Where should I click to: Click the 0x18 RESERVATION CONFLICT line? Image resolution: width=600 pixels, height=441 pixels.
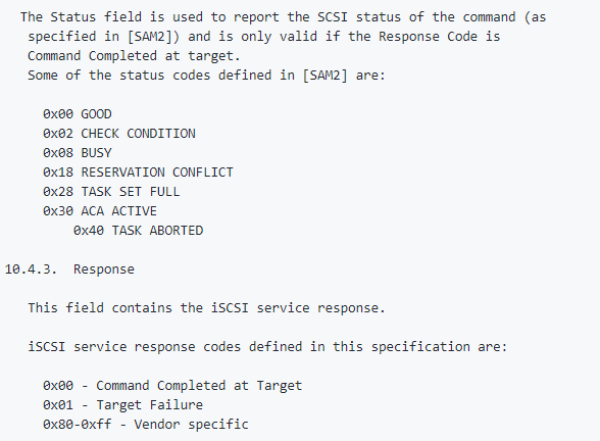[138, 172]
